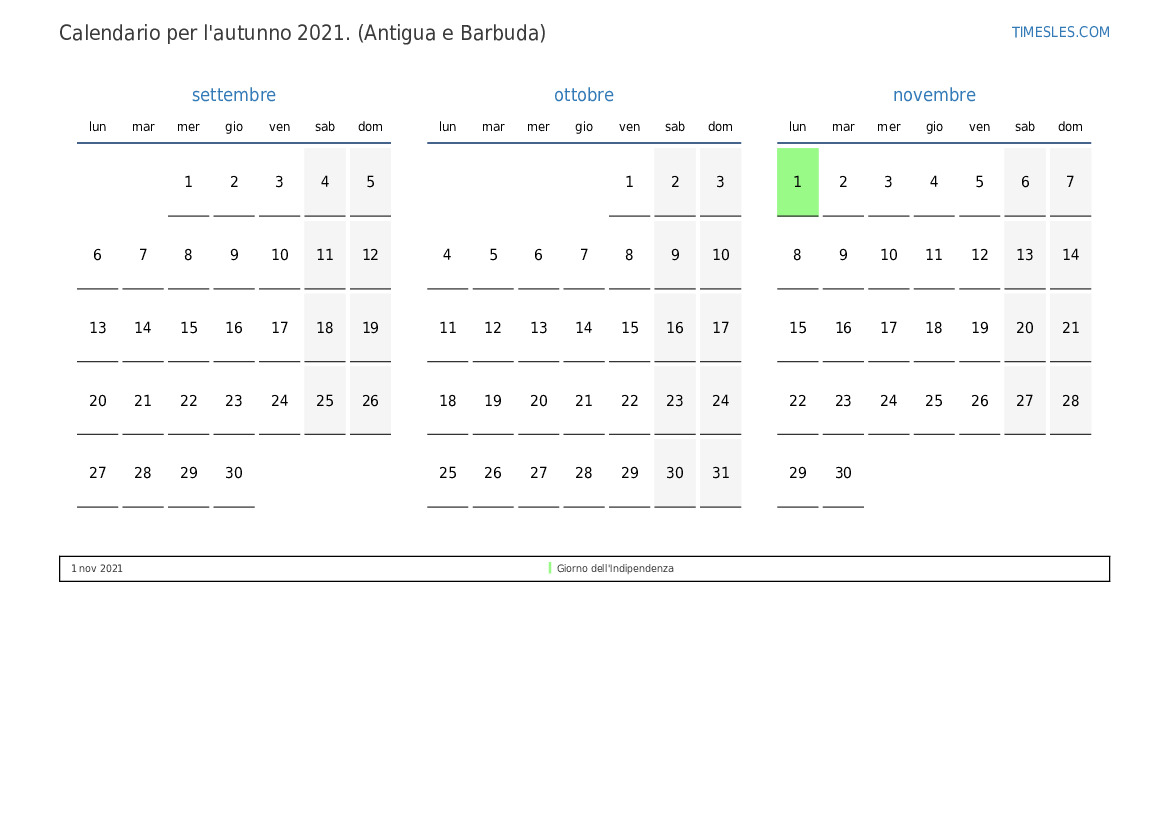Click Giorno dell'Indipendenza legend text

point(615,568)
